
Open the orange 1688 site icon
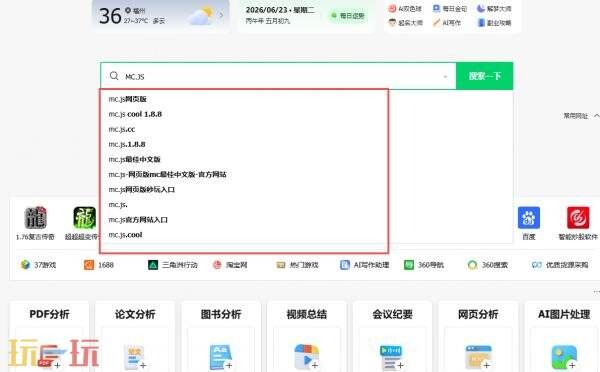89,264
